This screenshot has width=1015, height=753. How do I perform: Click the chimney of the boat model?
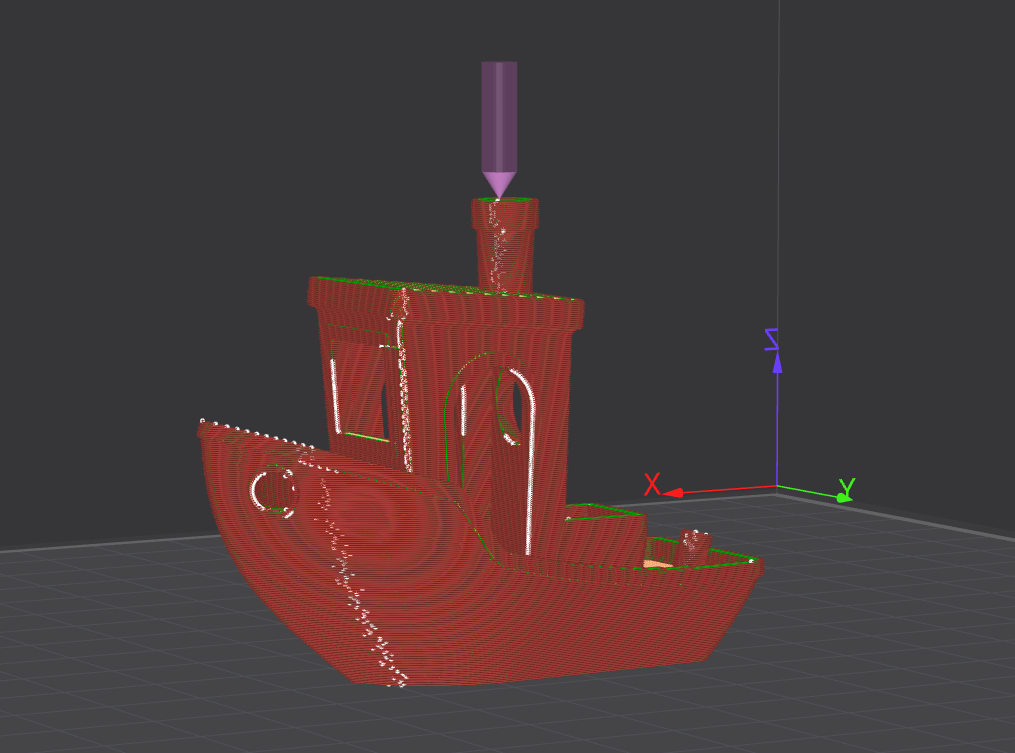coord(505,245)
